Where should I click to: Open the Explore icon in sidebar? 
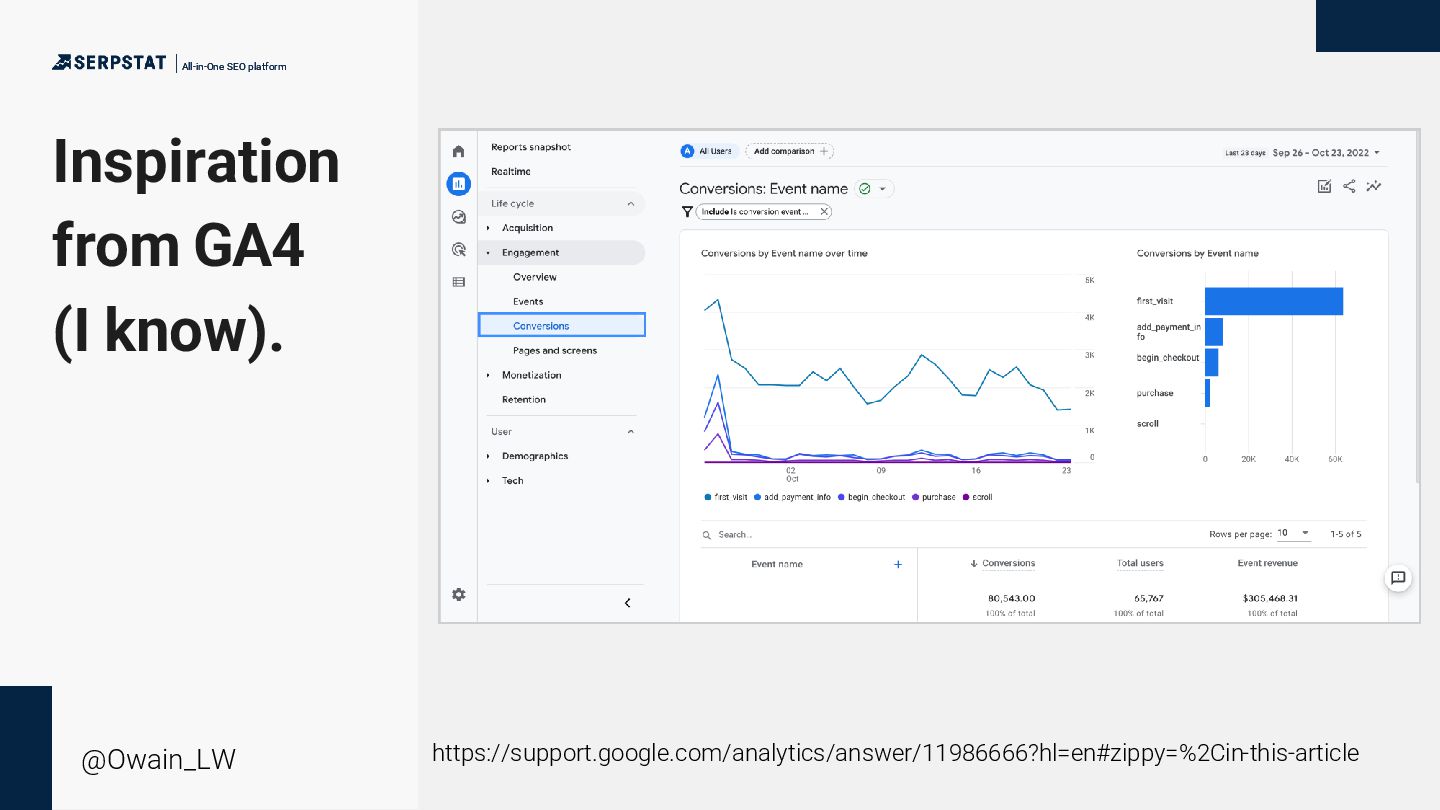pos(458,216)
